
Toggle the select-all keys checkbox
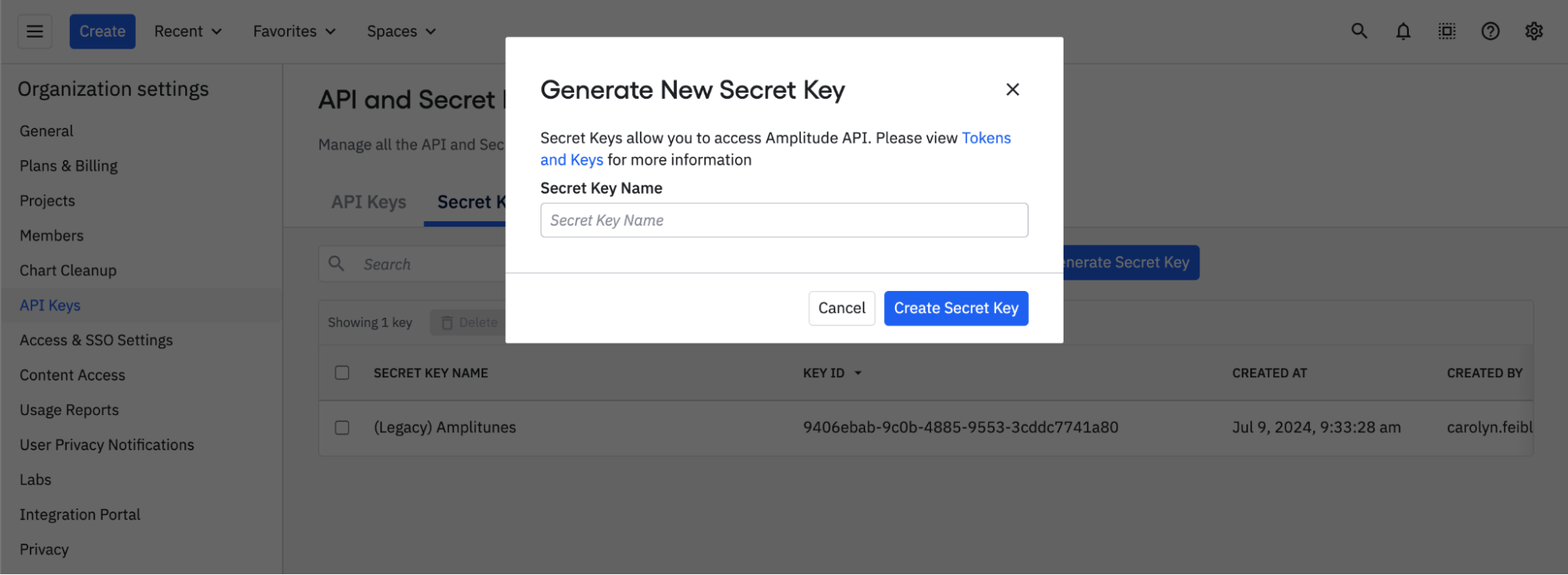[x=342, y=373]
